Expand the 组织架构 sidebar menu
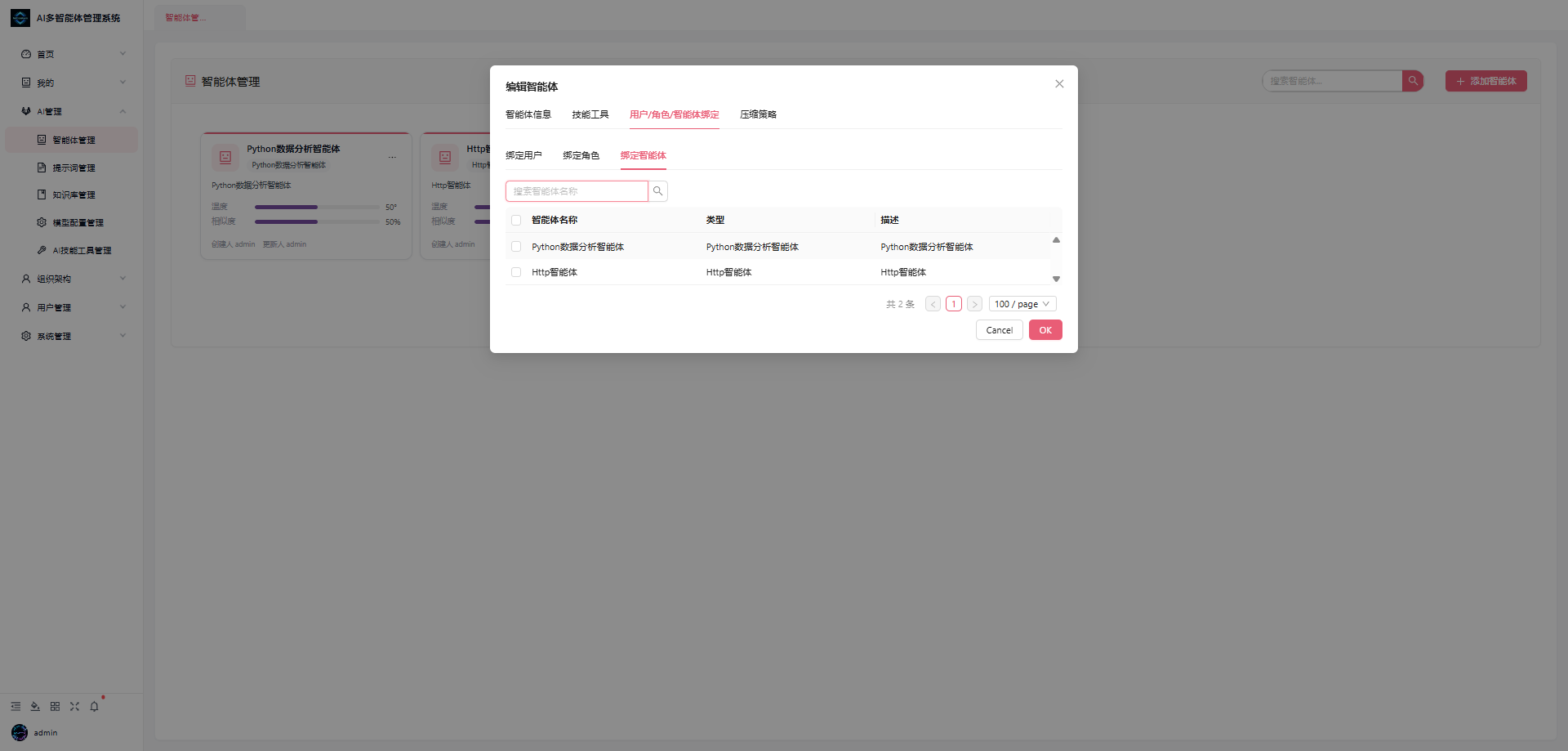Viewport: 1568px width, 751px height. coord(72,279)
